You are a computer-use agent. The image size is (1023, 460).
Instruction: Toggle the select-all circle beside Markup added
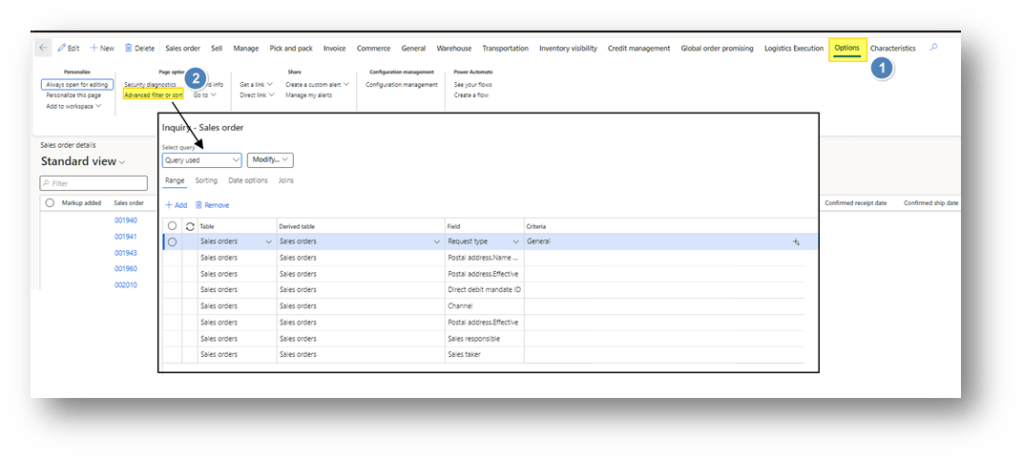(50, 203)
